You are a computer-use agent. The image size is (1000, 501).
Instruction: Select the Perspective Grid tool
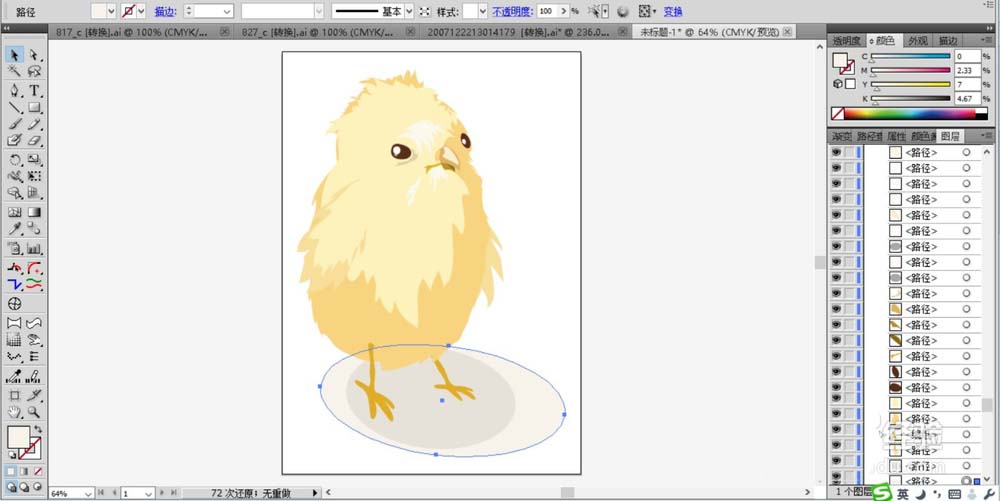(34, 192)
